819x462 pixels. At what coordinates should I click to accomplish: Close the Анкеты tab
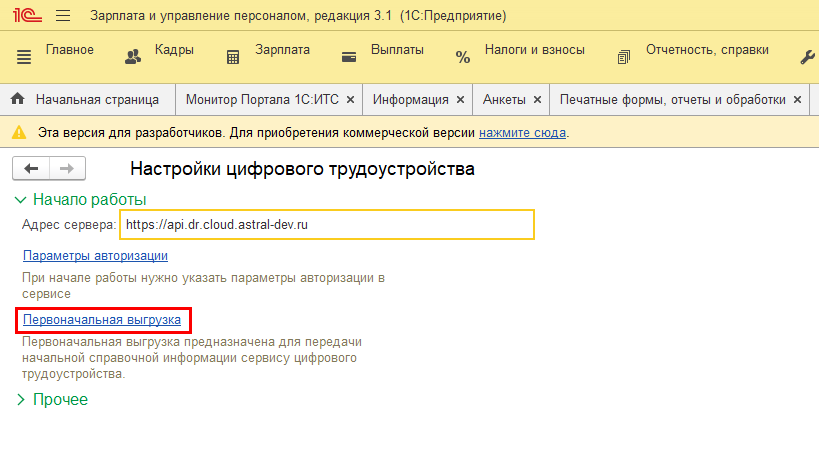[537, 100]
